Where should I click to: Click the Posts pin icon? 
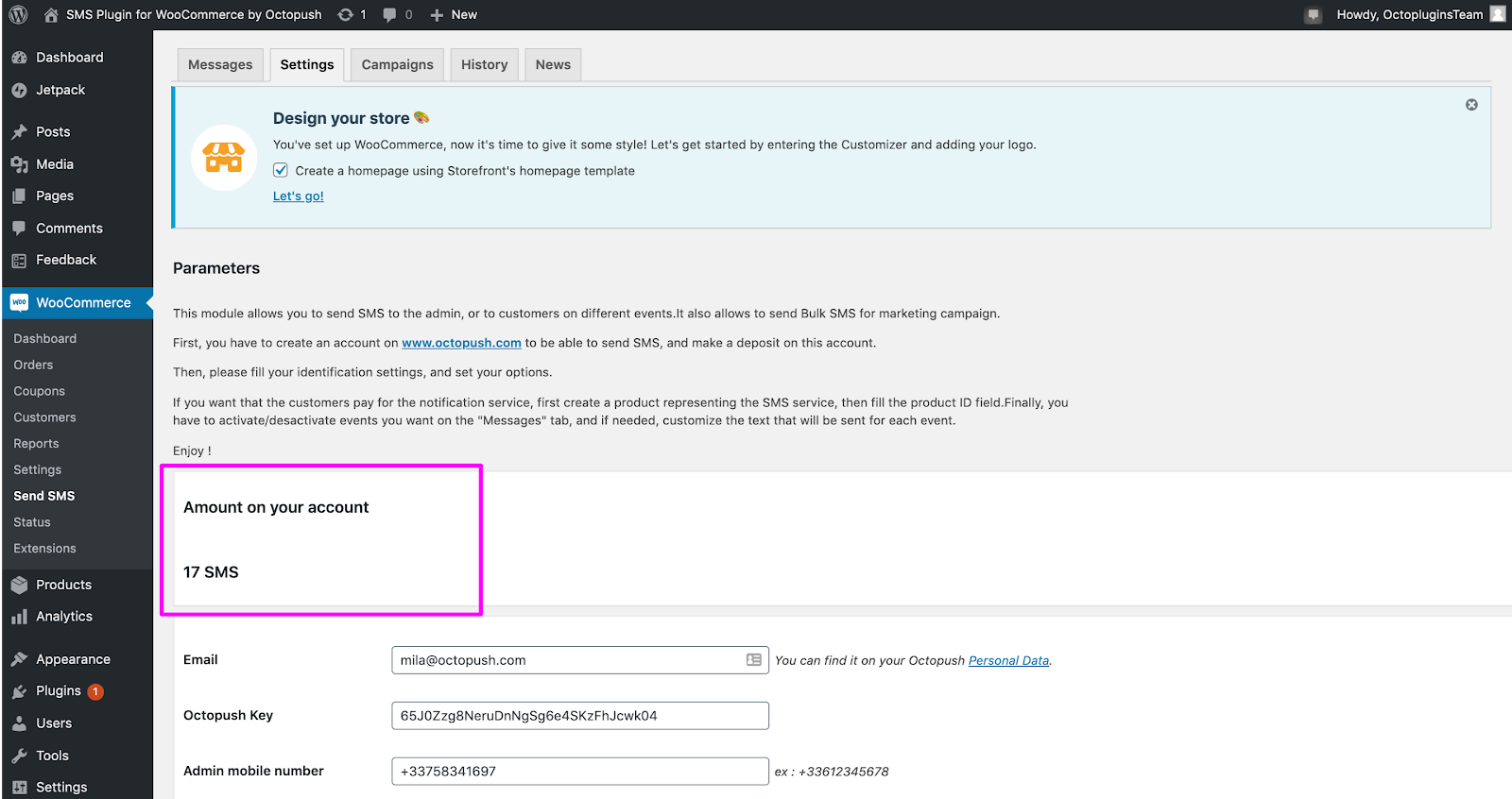[x=19, y=132]
